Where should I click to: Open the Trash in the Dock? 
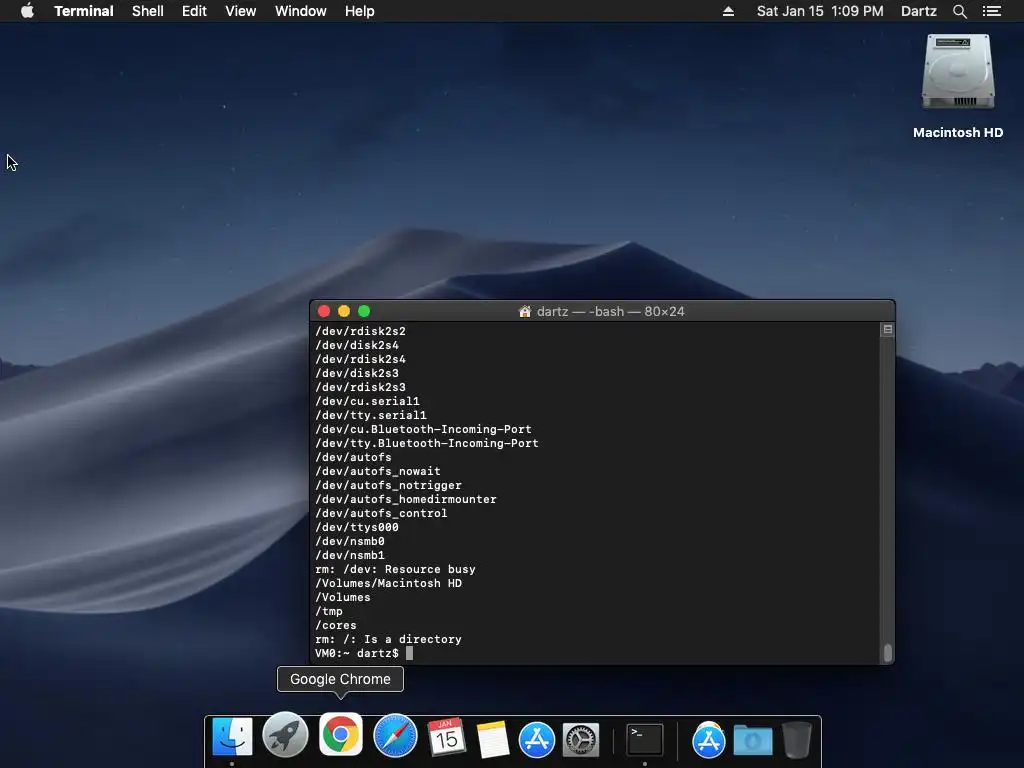797,740
